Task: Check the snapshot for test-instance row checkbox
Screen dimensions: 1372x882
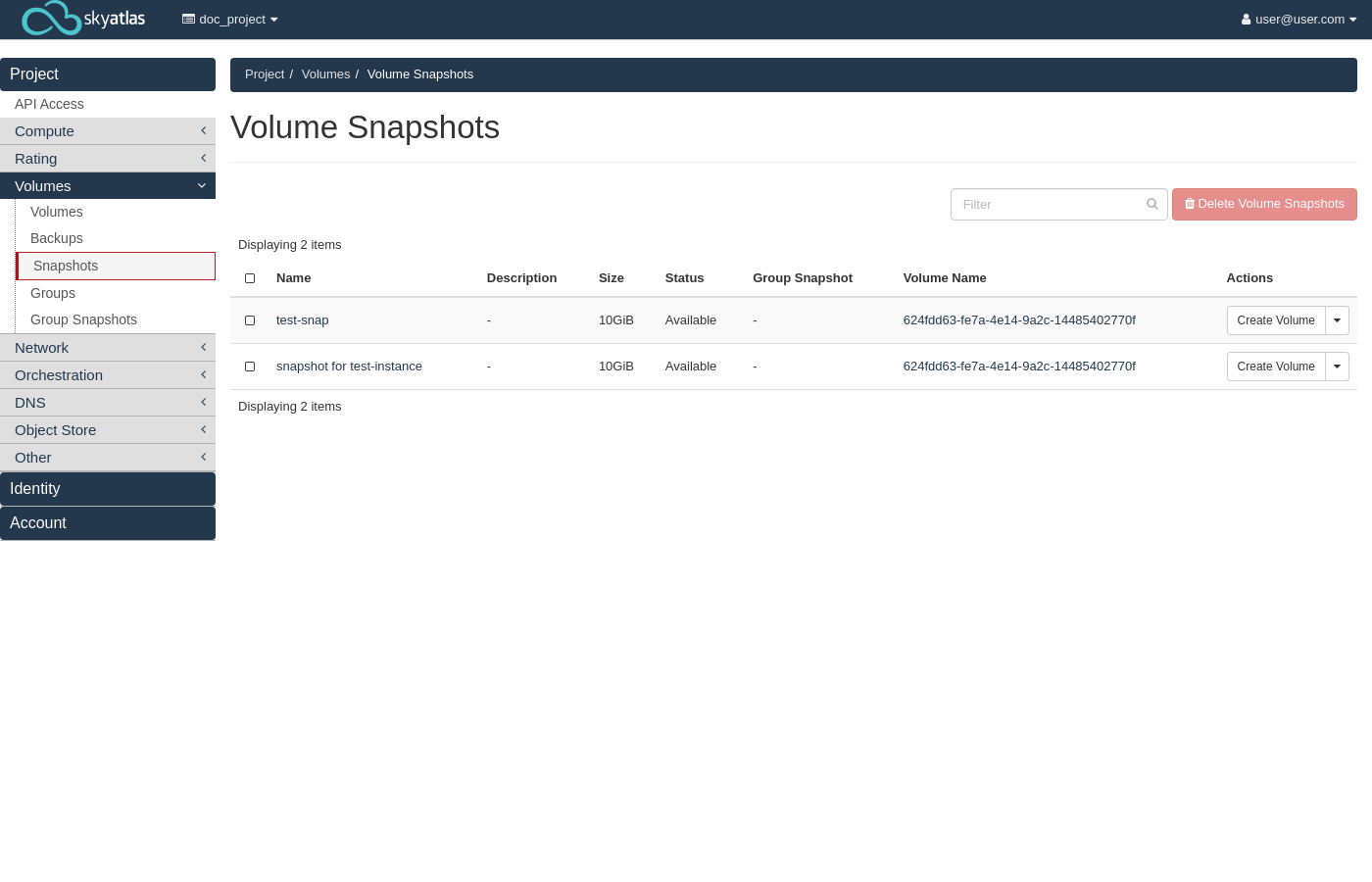Action: [x=250, y=367]
